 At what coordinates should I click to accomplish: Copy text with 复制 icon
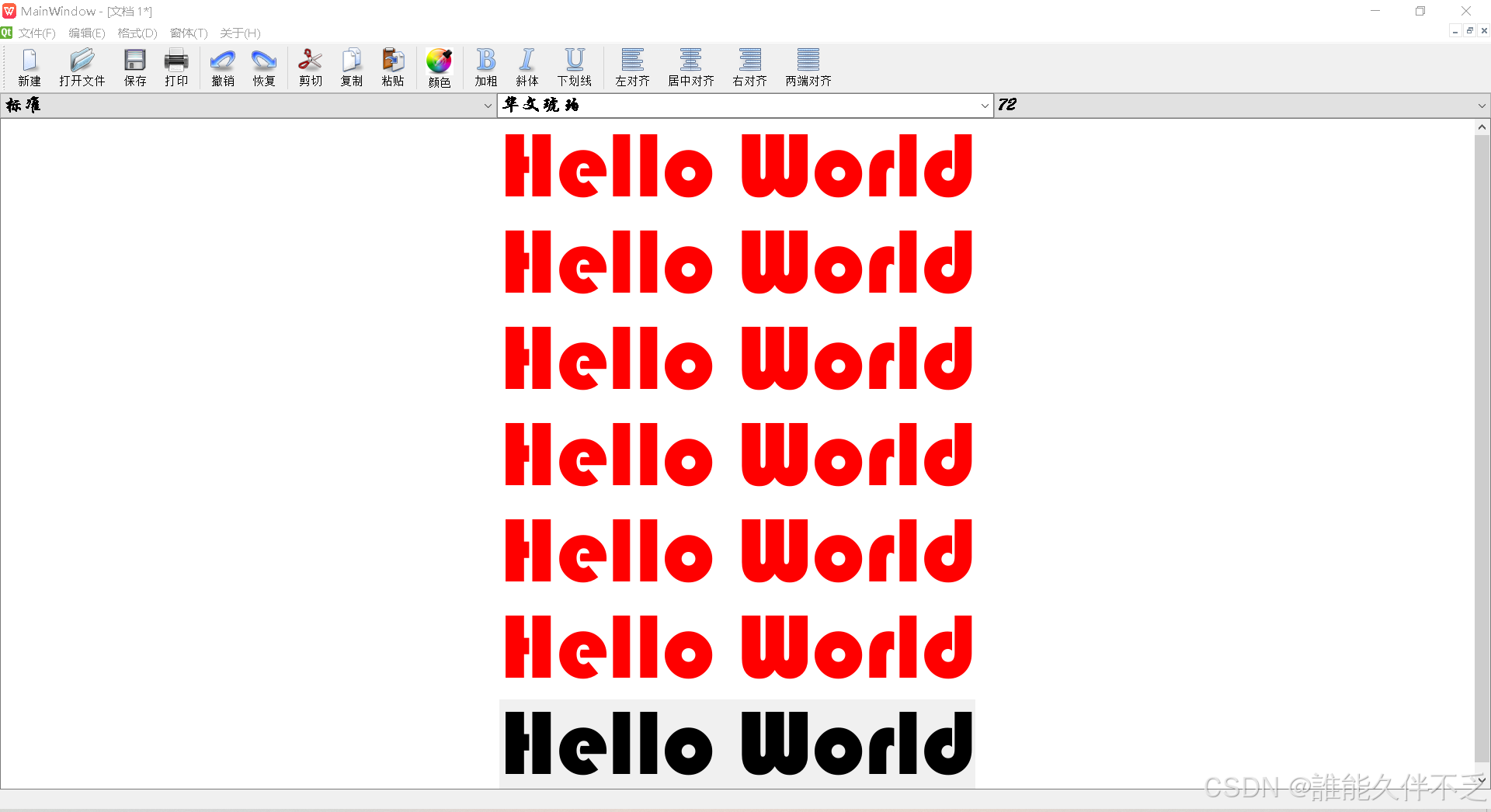click(352, 68)
